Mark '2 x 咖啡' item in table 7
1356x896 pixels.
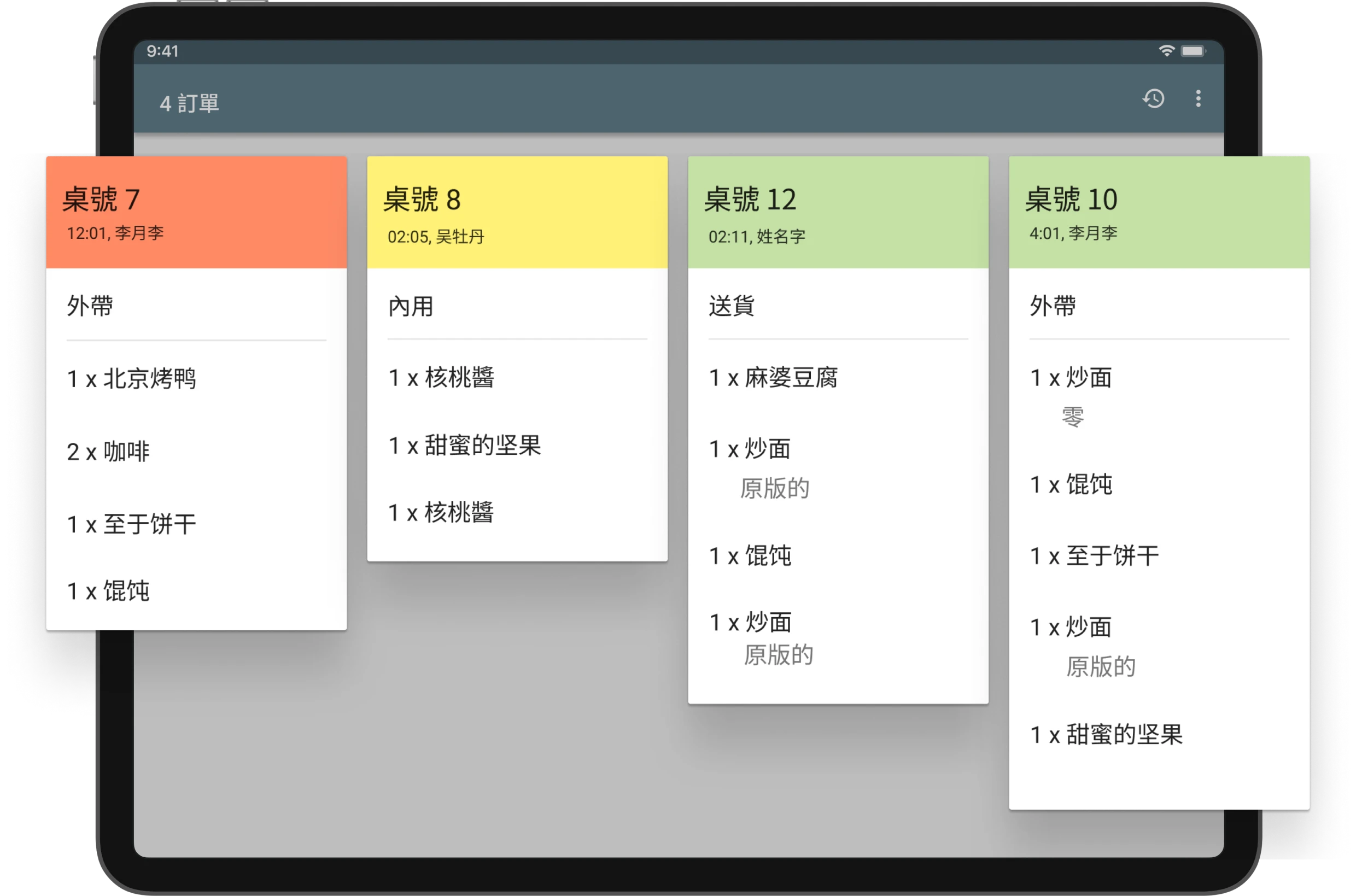pos(108,452)
